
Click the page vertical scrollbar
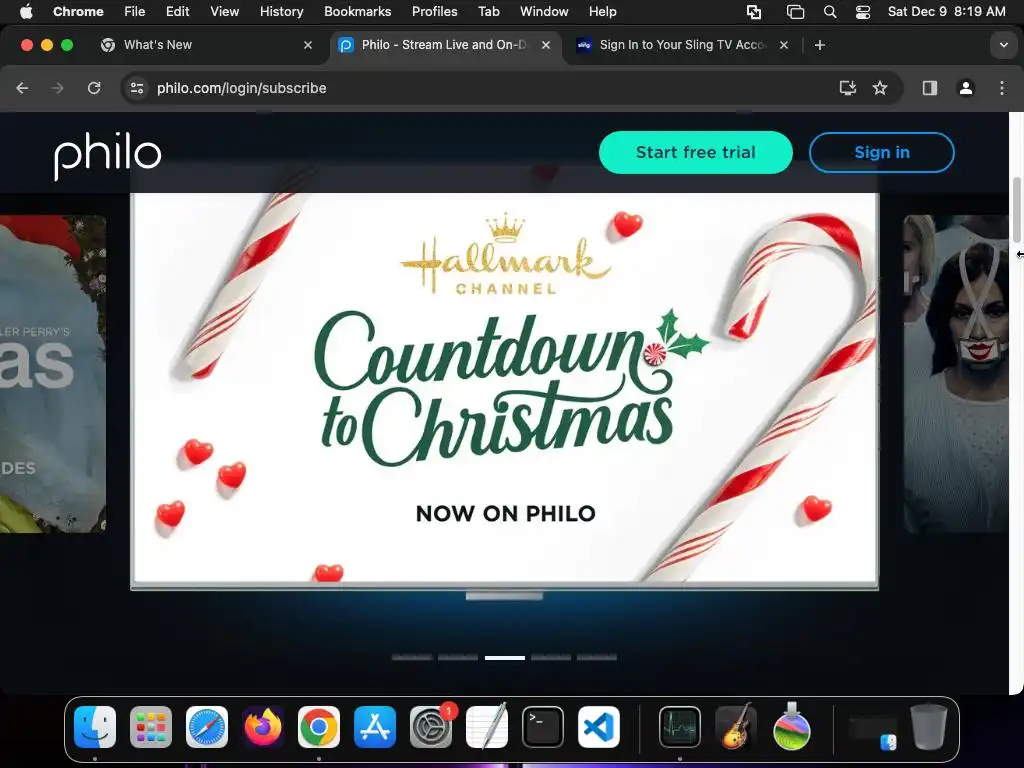click(1017, 209)
